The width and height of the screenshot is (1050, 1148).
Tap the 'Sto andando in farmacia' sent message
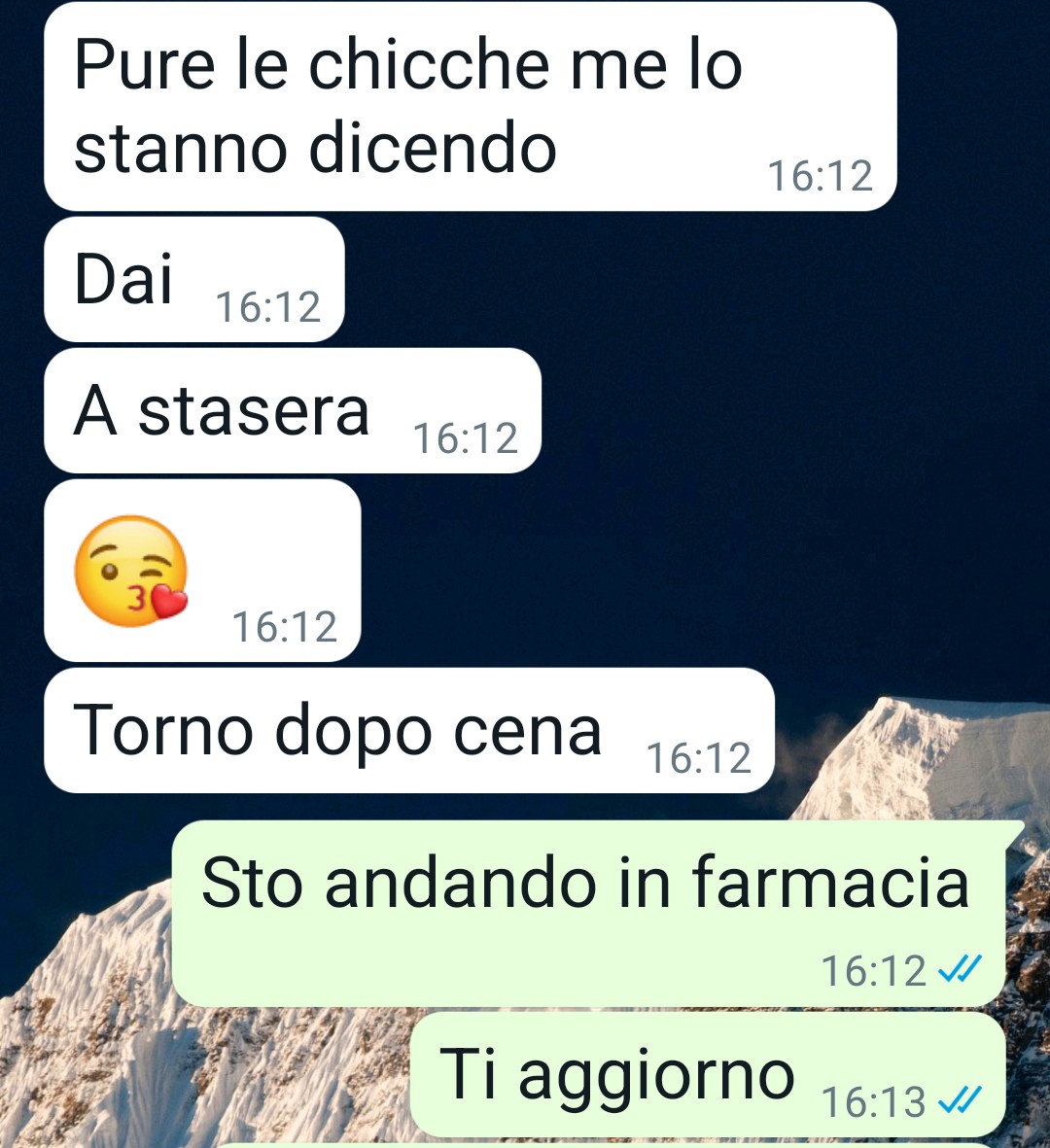pyautogui.click(x=590, y=913)
